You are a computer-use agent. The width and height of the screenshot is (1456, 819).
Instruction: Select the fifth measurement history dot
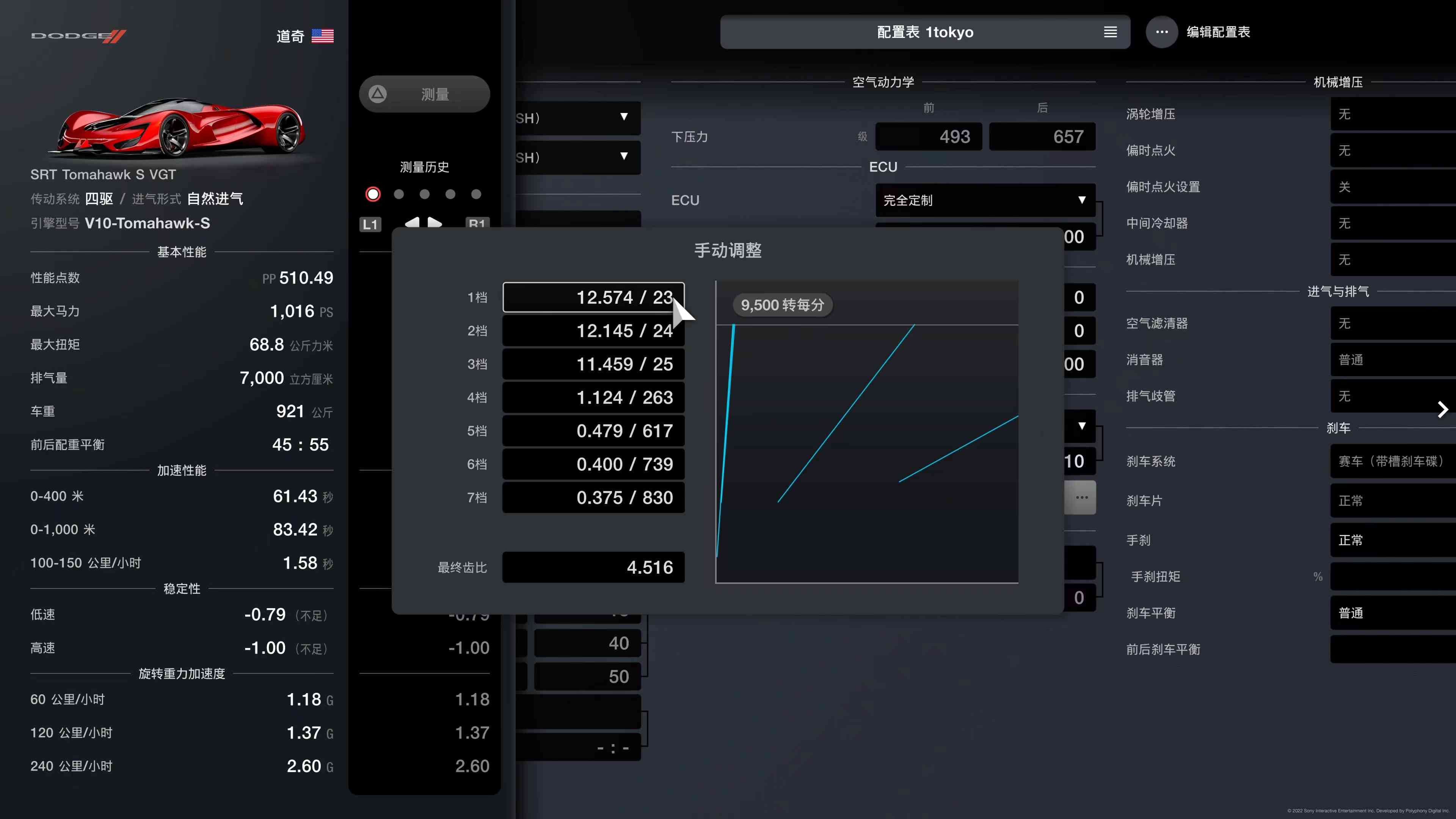(x=477, y=195)
